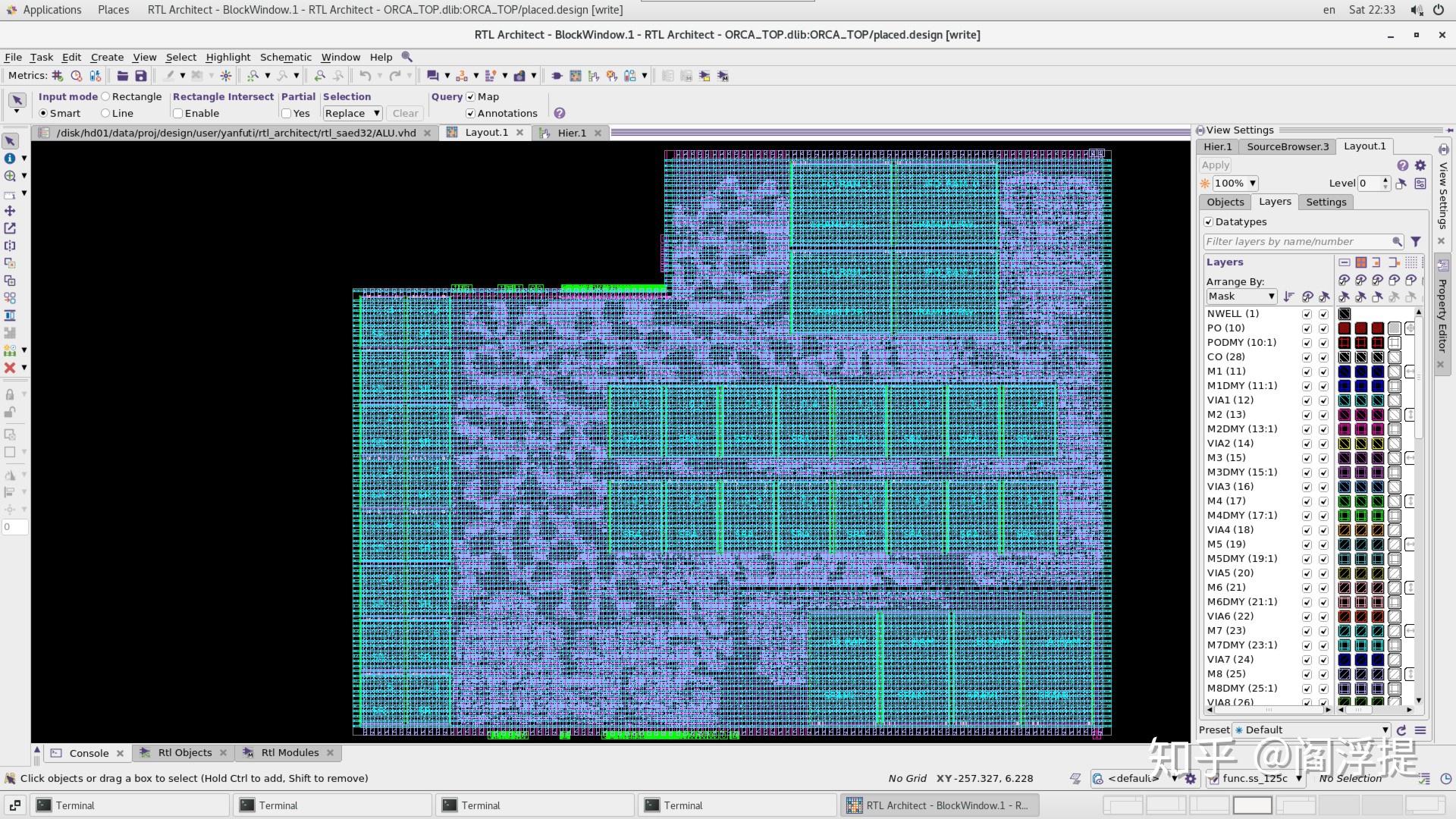1456x819 pixels.
Task: Toggle the Datatypes checkbox
Action: coord(1209,222)
